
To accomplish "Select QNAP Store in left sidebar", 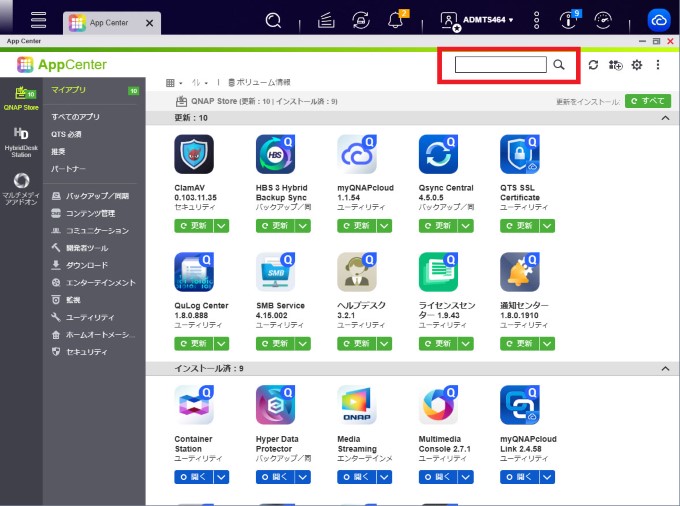I will tap(21, 98).
